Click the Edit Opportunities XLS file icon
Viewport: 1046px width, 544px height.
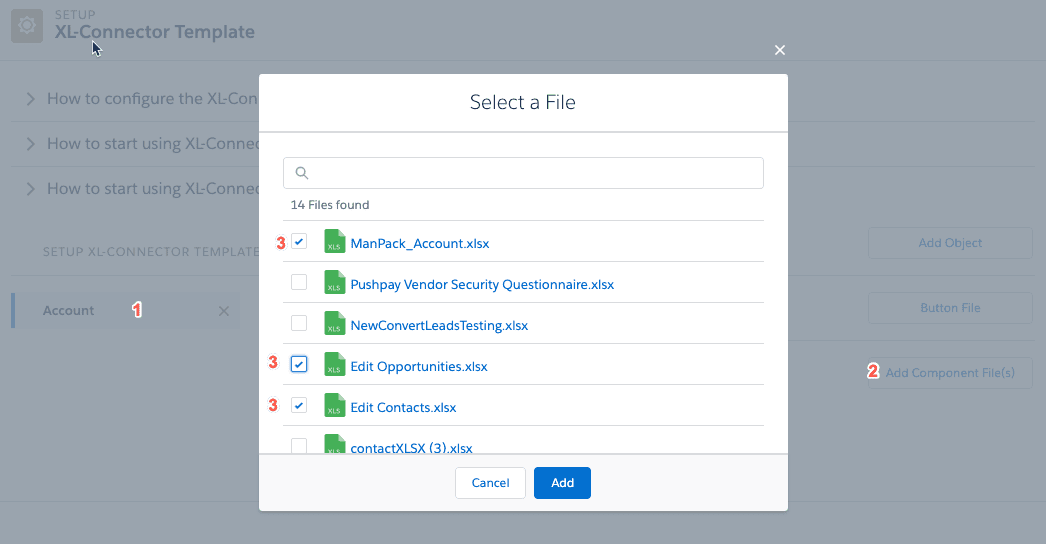click(x=334, y=364)
